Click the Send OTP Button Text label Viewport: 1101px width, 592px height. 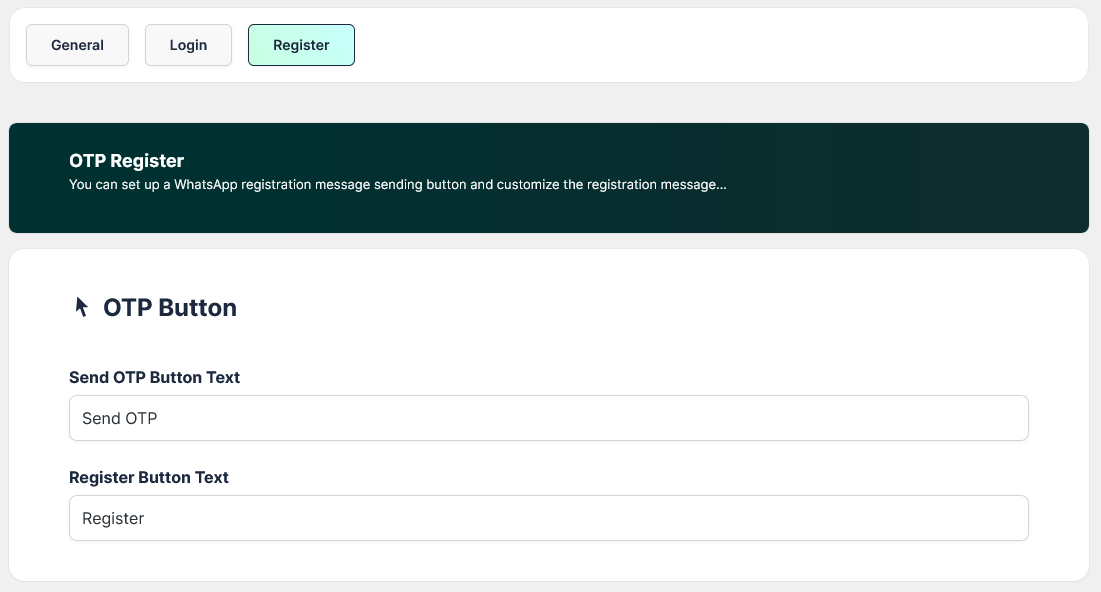(154, 377)
